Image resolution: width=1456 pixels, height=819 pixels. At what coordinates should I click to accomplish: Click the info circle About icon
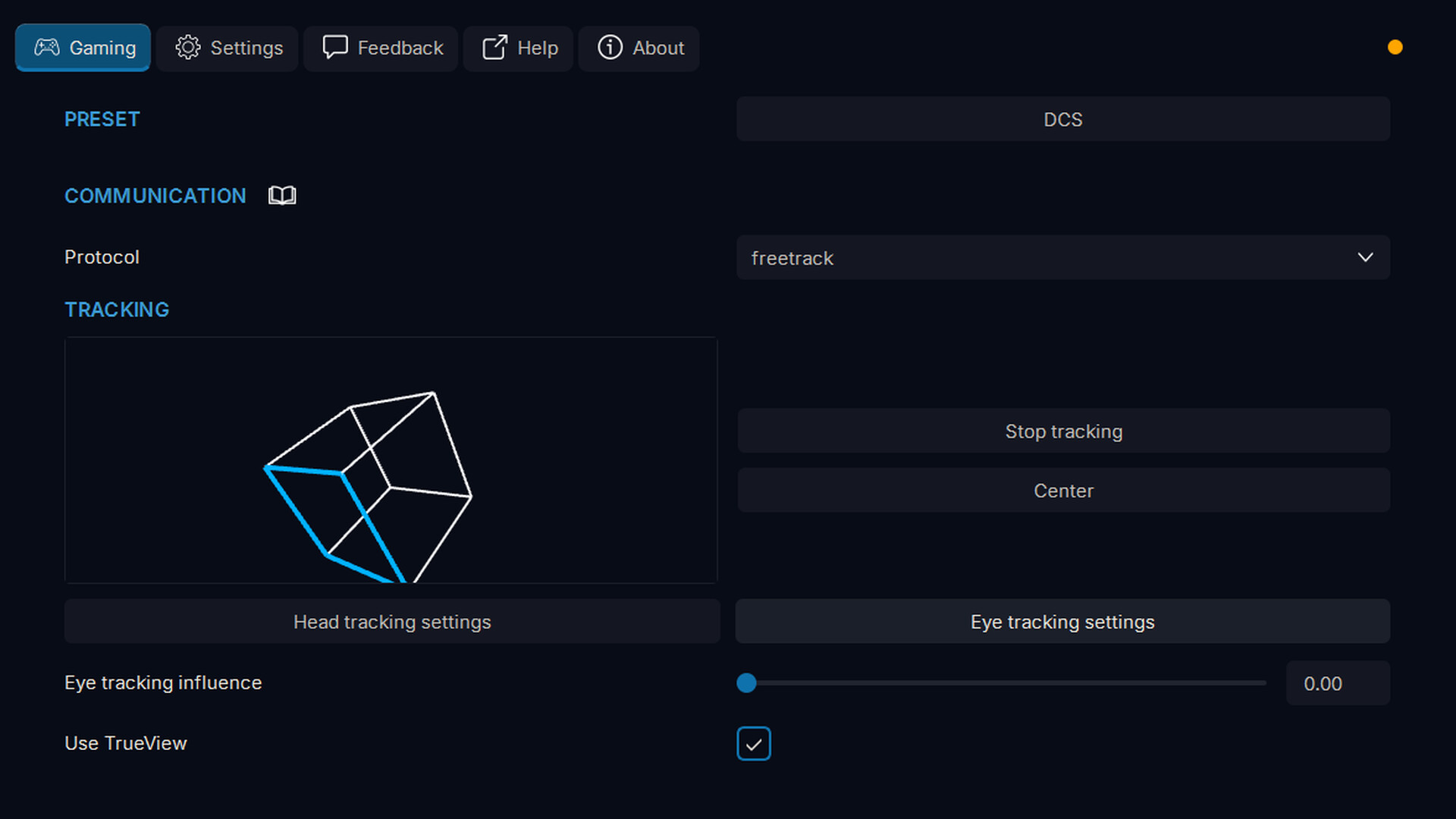(610, 48)
